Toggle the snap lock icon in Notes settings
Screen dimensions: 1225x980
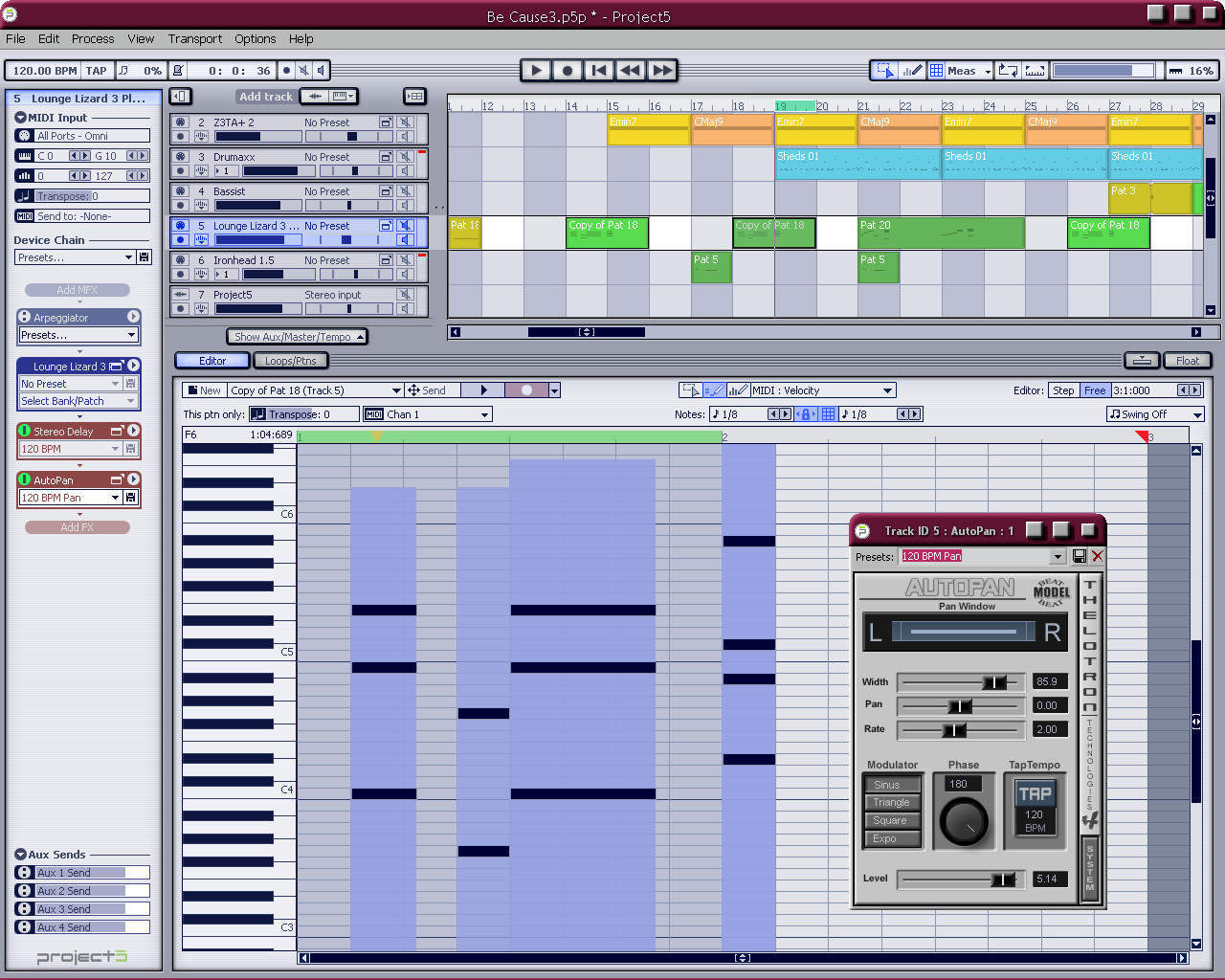(x=805, y=414)
